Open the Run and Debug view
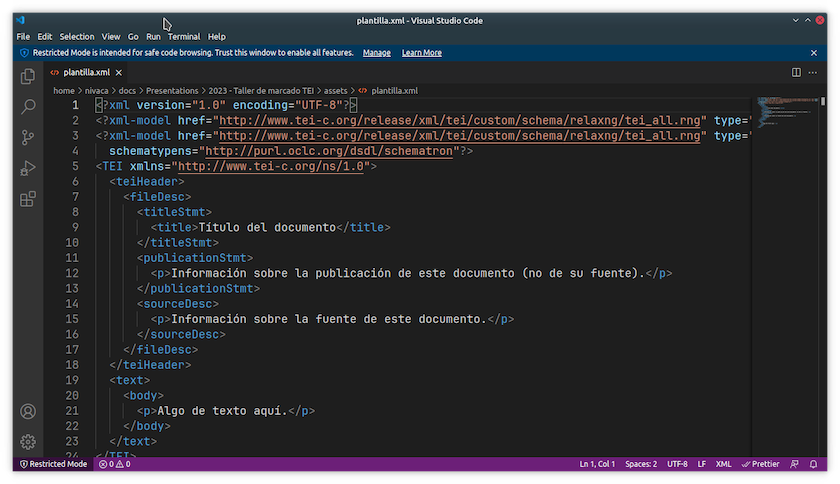The height and width of the screenshot is (484, 840). (x=28, y=168)
